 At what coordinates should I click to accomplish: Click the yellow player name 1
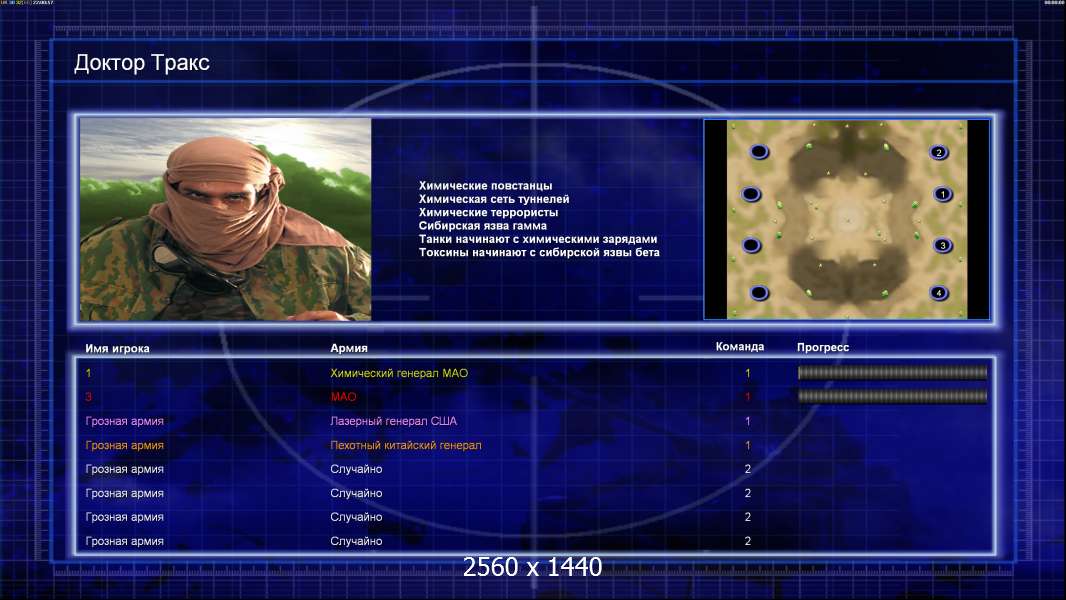pyautogui.click(x=88, y=373)
